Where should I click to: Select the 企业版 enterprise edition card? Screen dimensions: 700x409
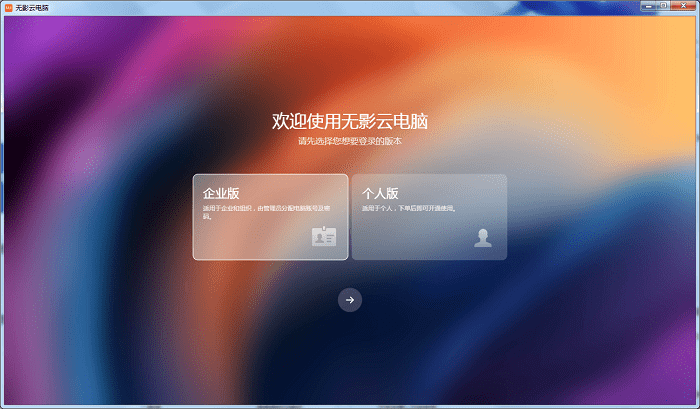pos(271,217)
